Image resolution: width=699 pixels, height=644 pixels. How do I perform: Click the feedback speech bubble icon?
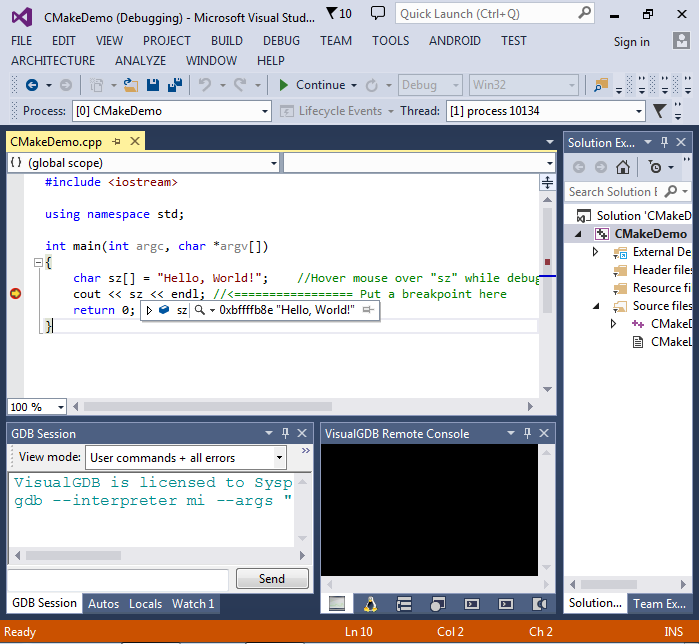[378, 13]
